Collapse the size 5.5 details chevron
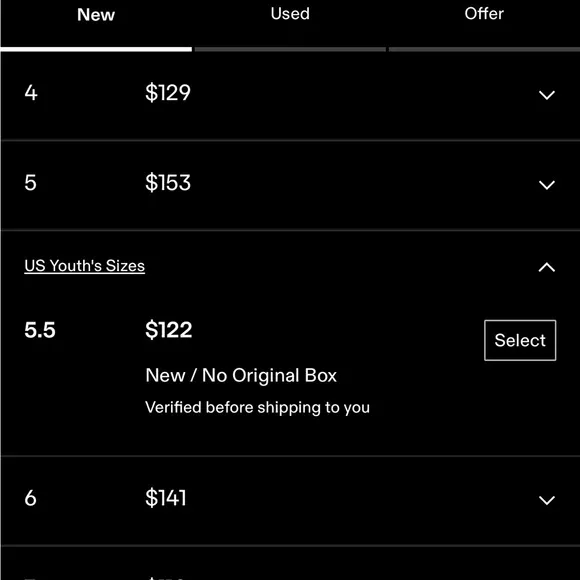580x580 pixels. 547,267
